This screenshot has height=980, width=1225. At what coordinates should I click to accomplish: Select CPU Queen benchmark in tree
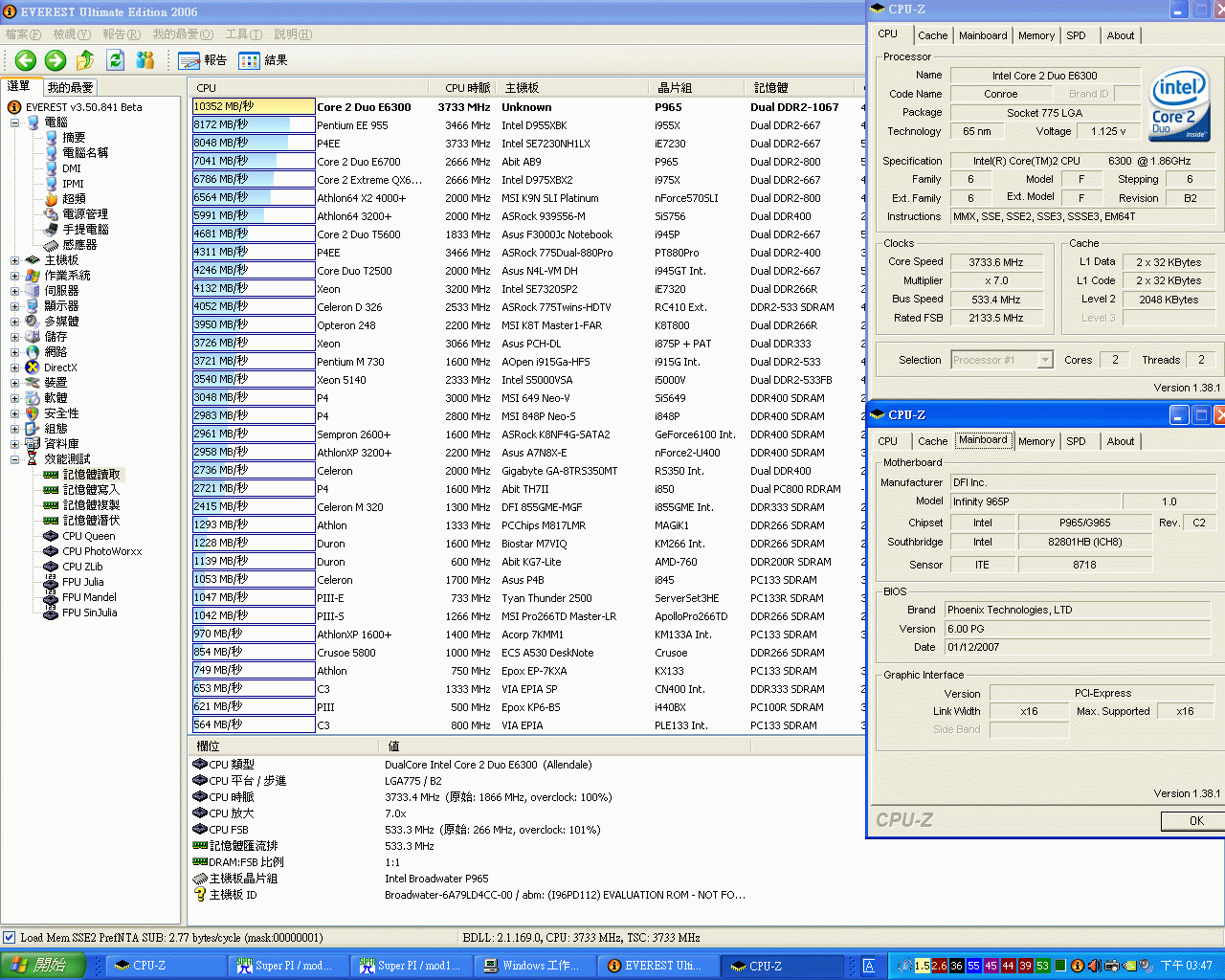click(88, 536)
